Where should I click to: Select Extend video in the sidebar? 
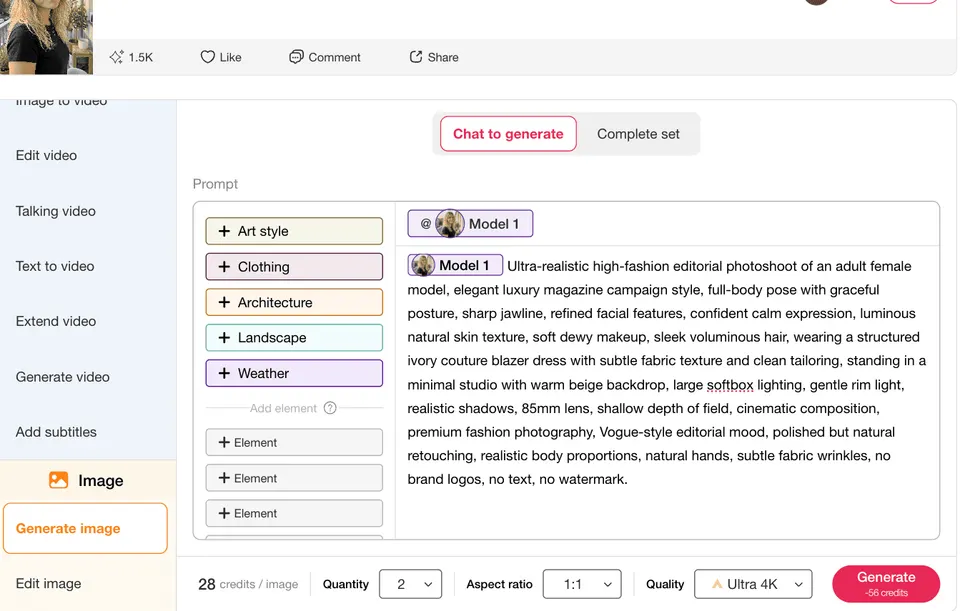point(56,321)
